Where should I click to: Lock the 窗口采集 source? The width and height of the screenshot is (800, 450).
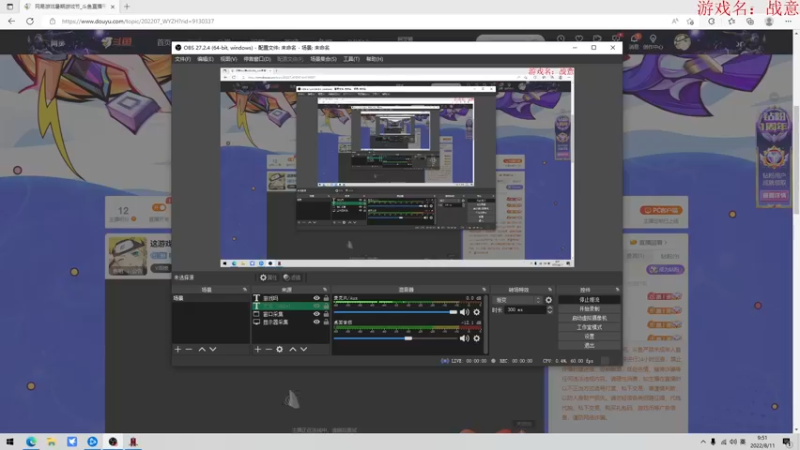(x=326, y=314)
